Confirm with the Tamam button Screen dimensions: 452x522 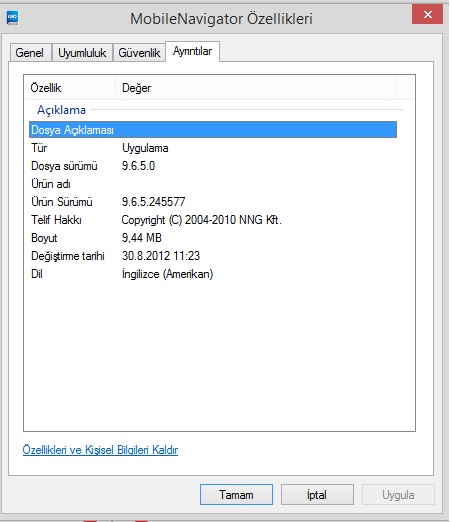tap(236, 495)
